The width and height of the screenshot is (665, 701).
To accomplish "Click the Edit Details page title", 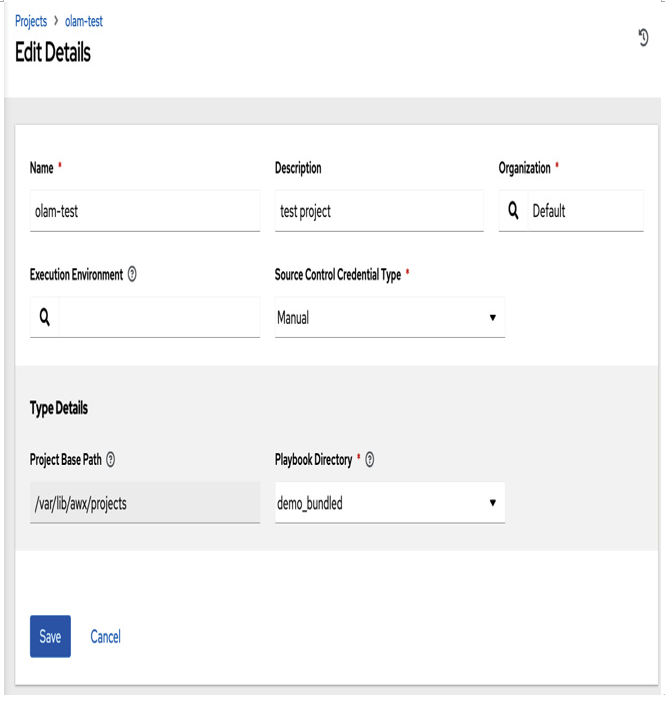I will [x=53, y=52].
